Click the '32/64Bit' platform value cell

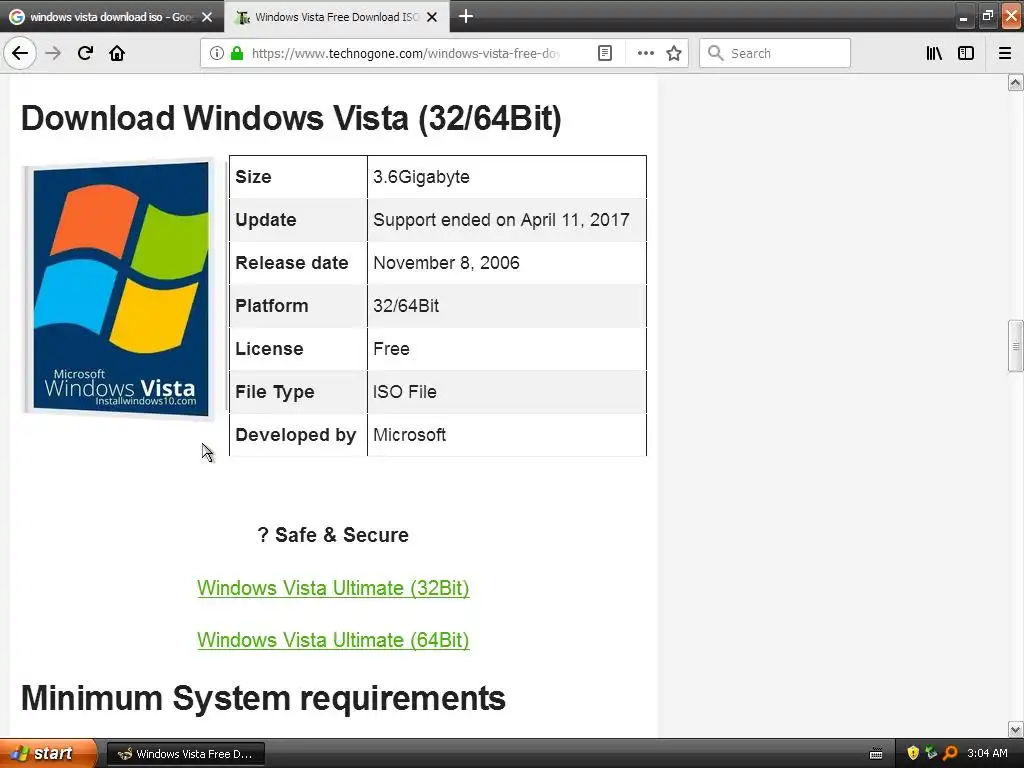coord(507,306)
